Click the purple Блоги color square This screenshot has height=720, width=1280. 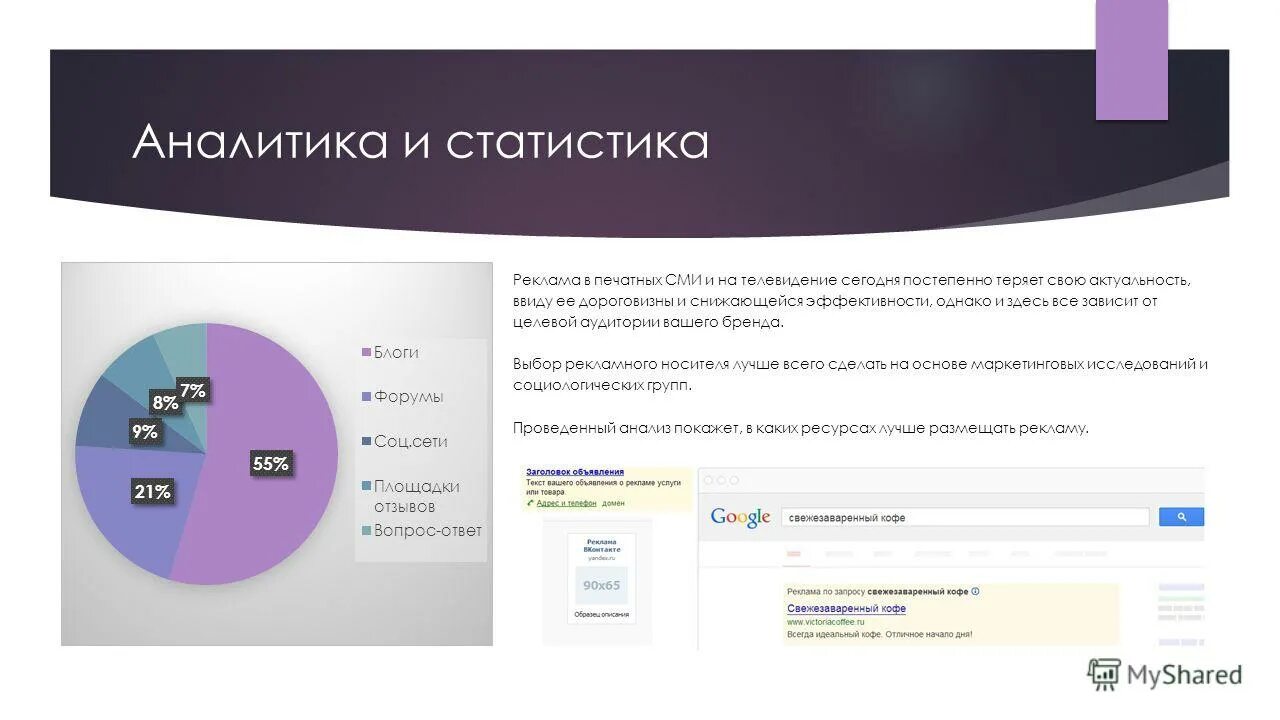point(366,351)
